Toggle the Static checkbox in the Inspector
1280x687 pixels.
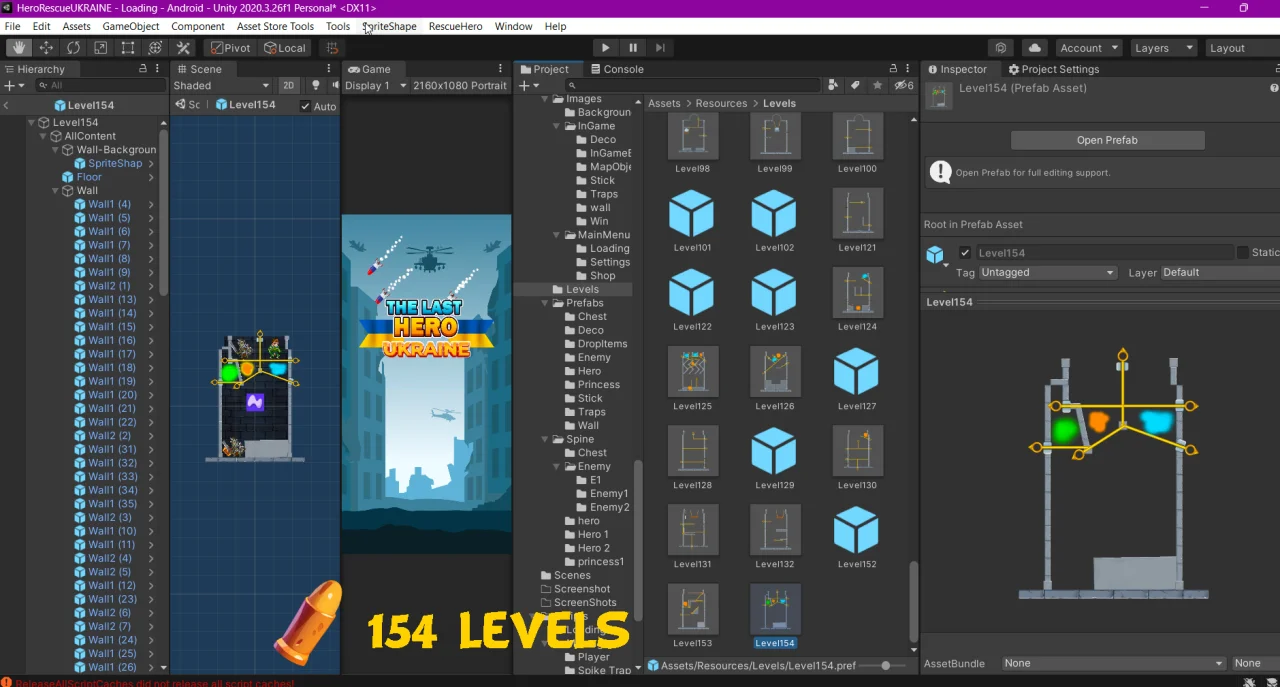[1243, 253]
